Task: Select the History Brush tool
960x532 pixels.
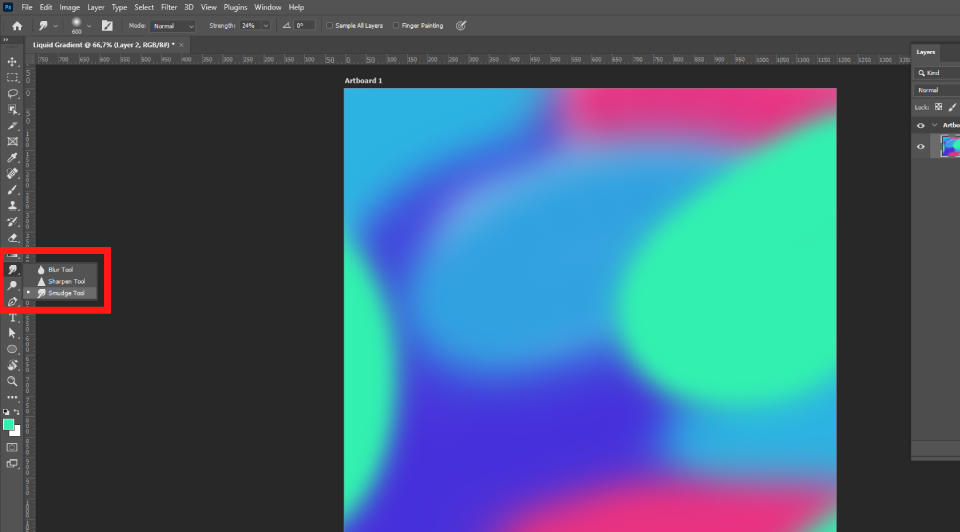Action: point(12,222)
